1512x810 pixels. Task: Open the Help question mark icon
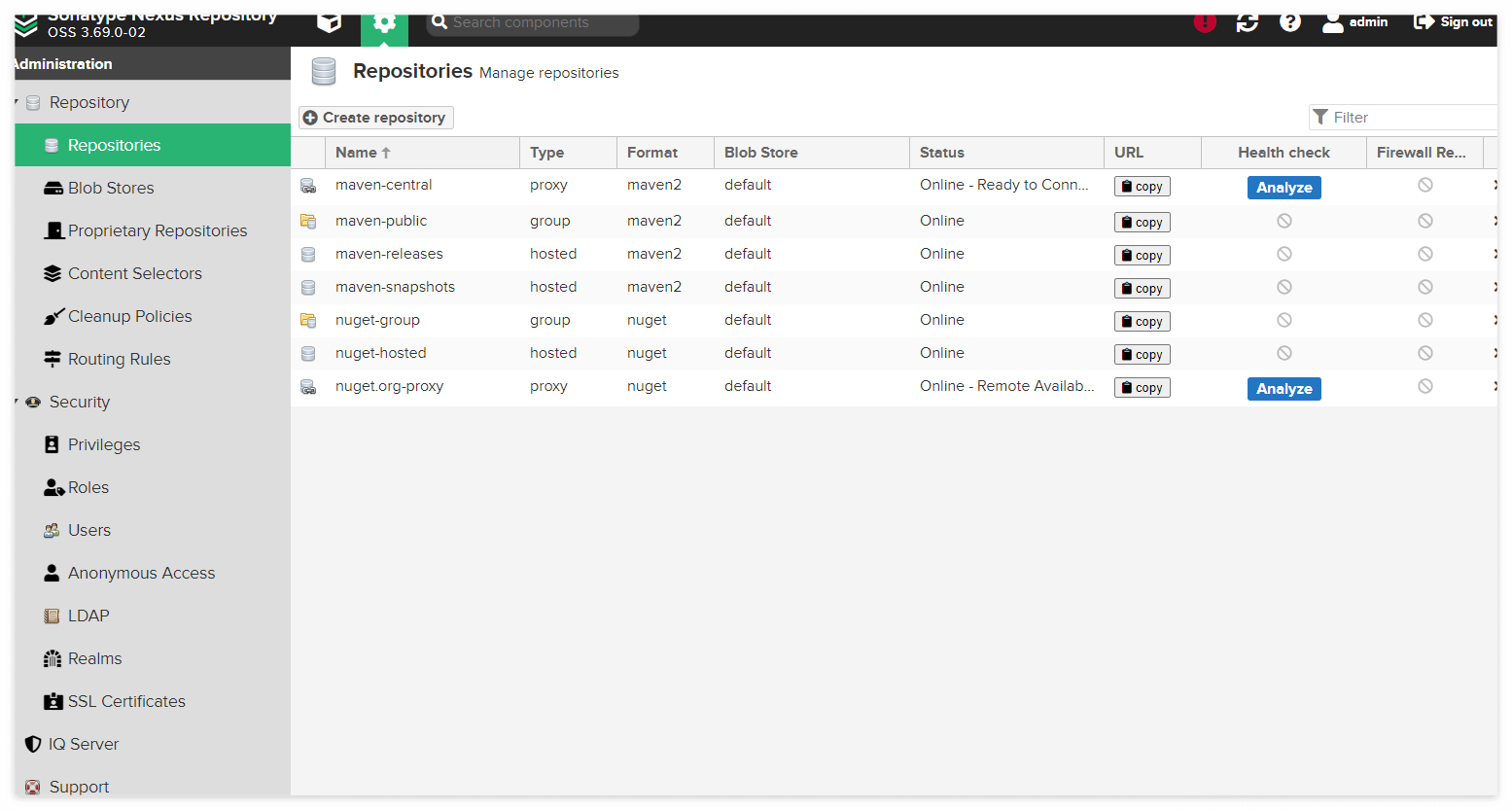pyautogui.click(x=1290, y=22)
